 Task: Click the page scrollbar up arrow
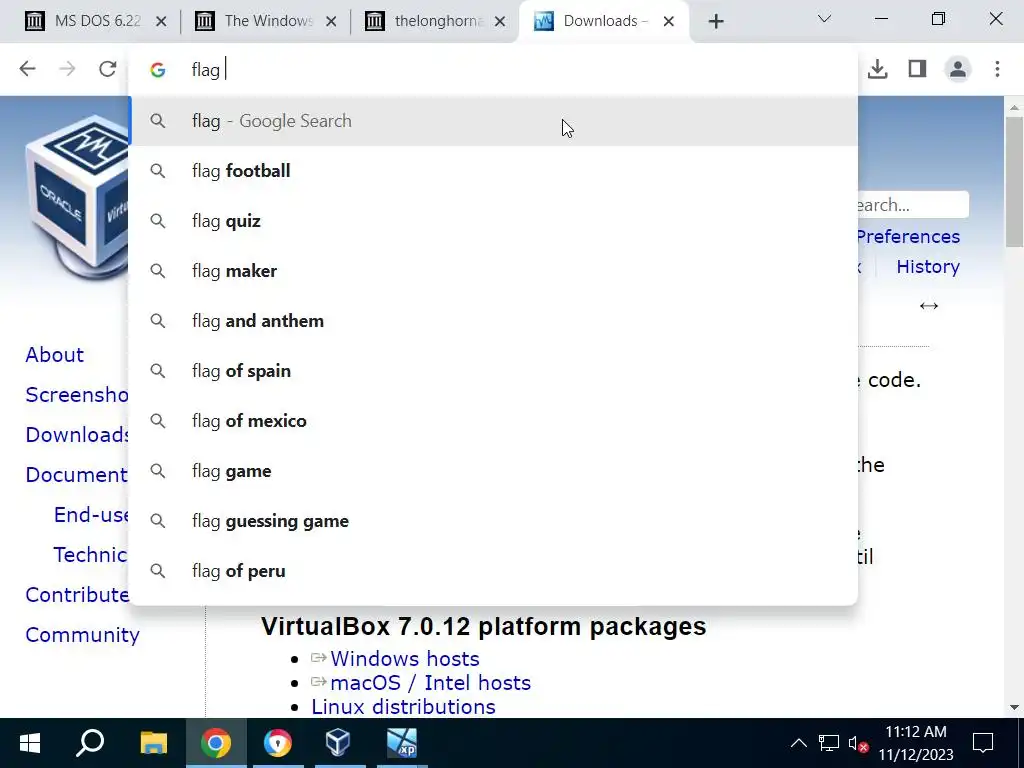pyautogui.click(x=1014, y=106)
